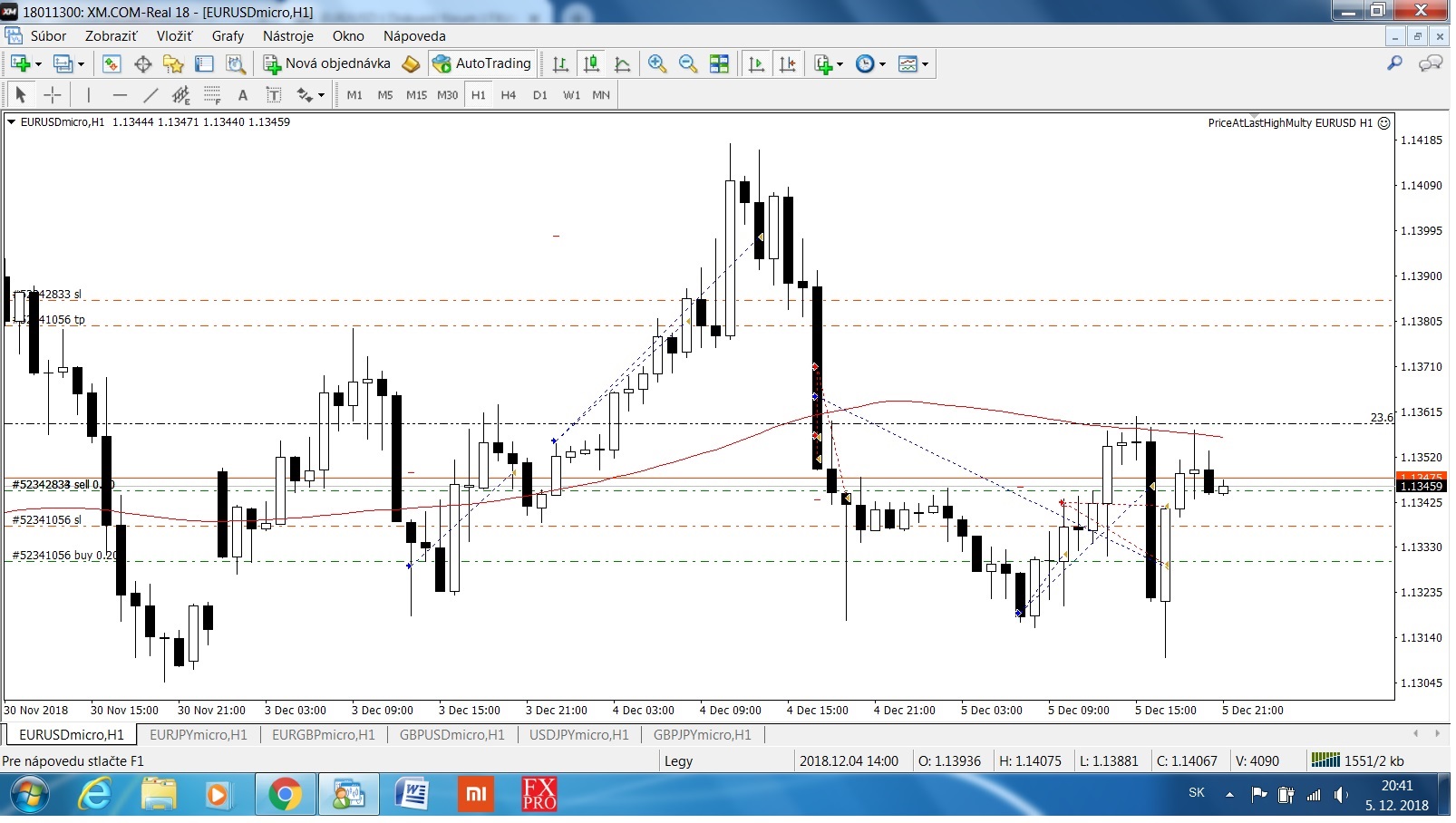The height and width of the screenshot is (823, 1456).
Task: Tile chart windows icon
Action: pyautogui.click(x=719, y=63)
